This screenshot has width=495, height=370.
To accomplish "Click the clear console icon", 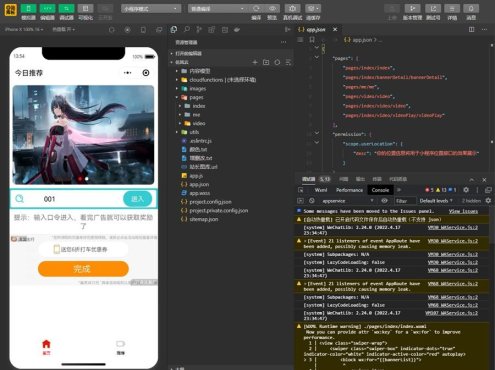I will pos(312,201).
